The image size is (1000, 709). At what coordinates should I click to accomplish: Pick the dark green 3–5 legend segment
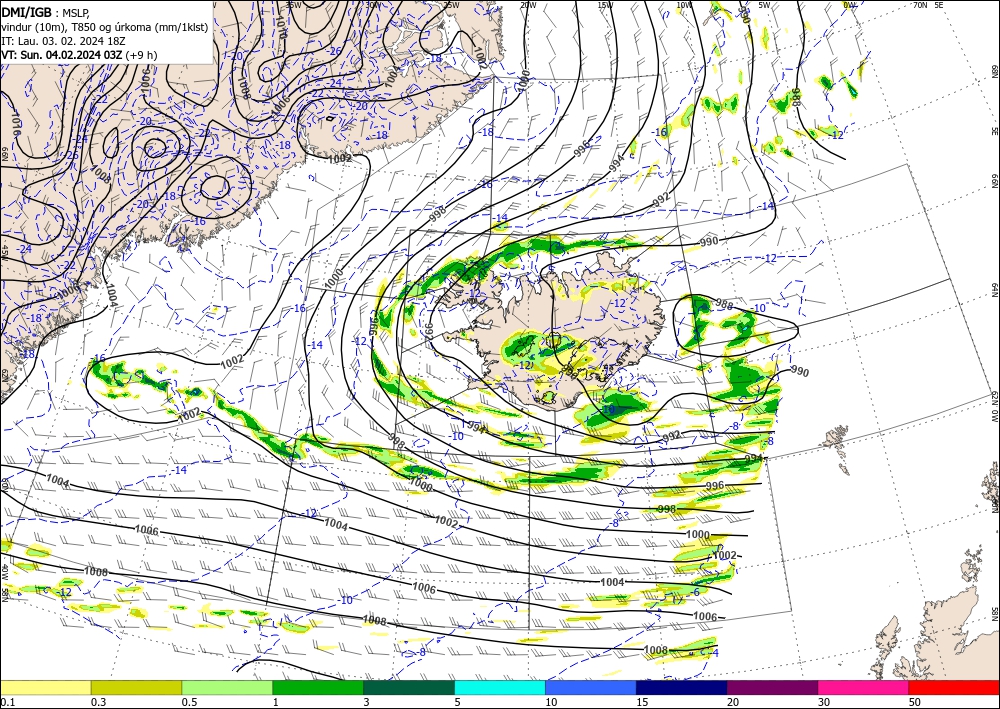click(409, 687)
